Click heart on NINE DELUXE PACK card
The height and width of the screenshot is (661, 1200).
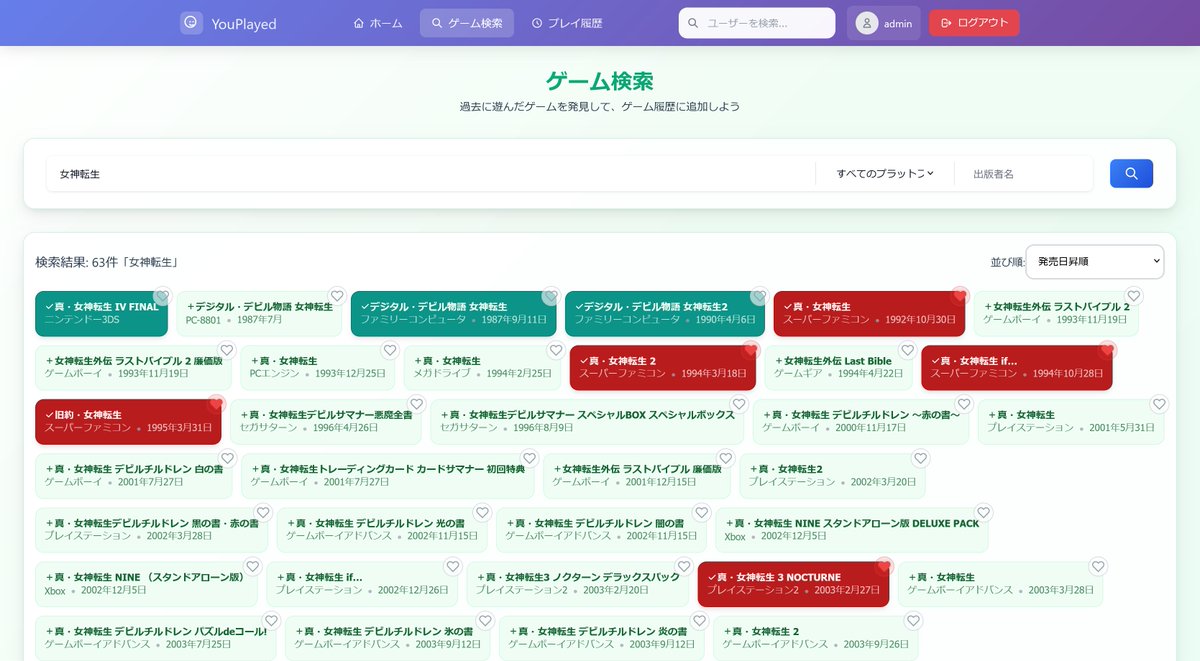pos(984,512)
